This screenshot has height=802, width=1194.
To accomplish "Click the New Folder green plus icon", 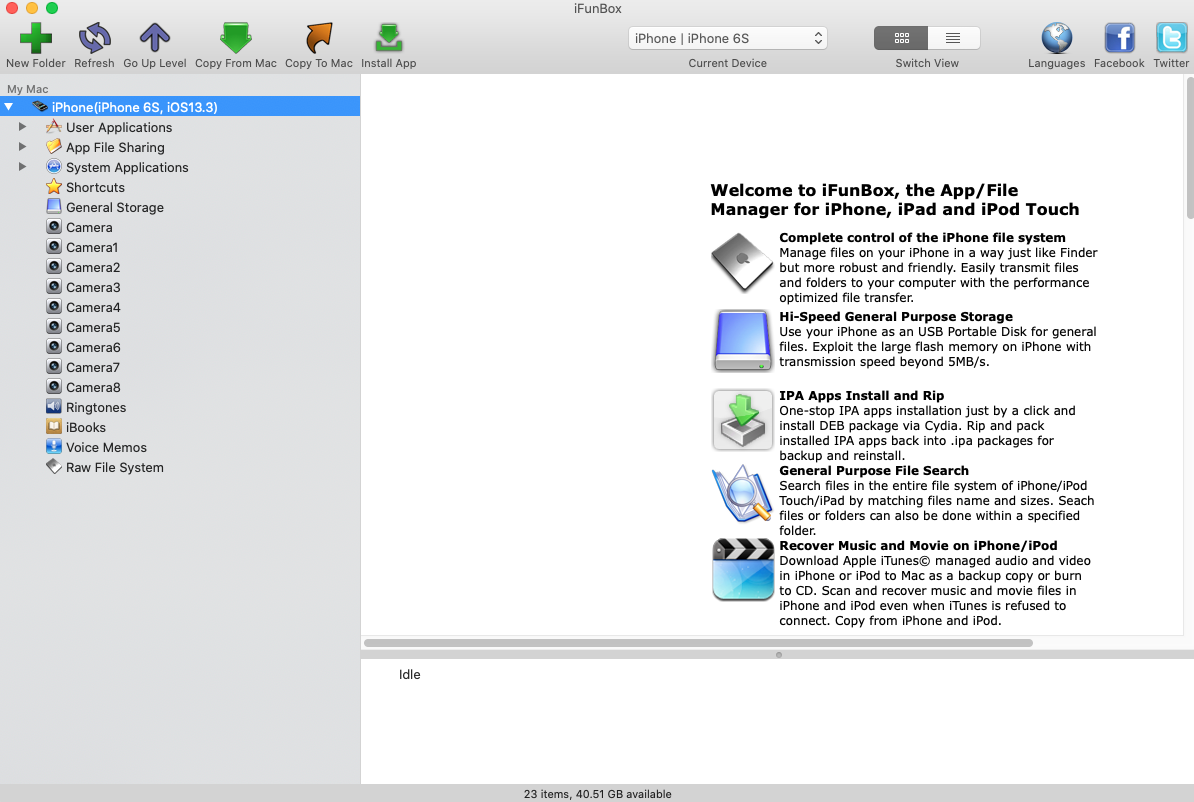I will coord(36,38).
